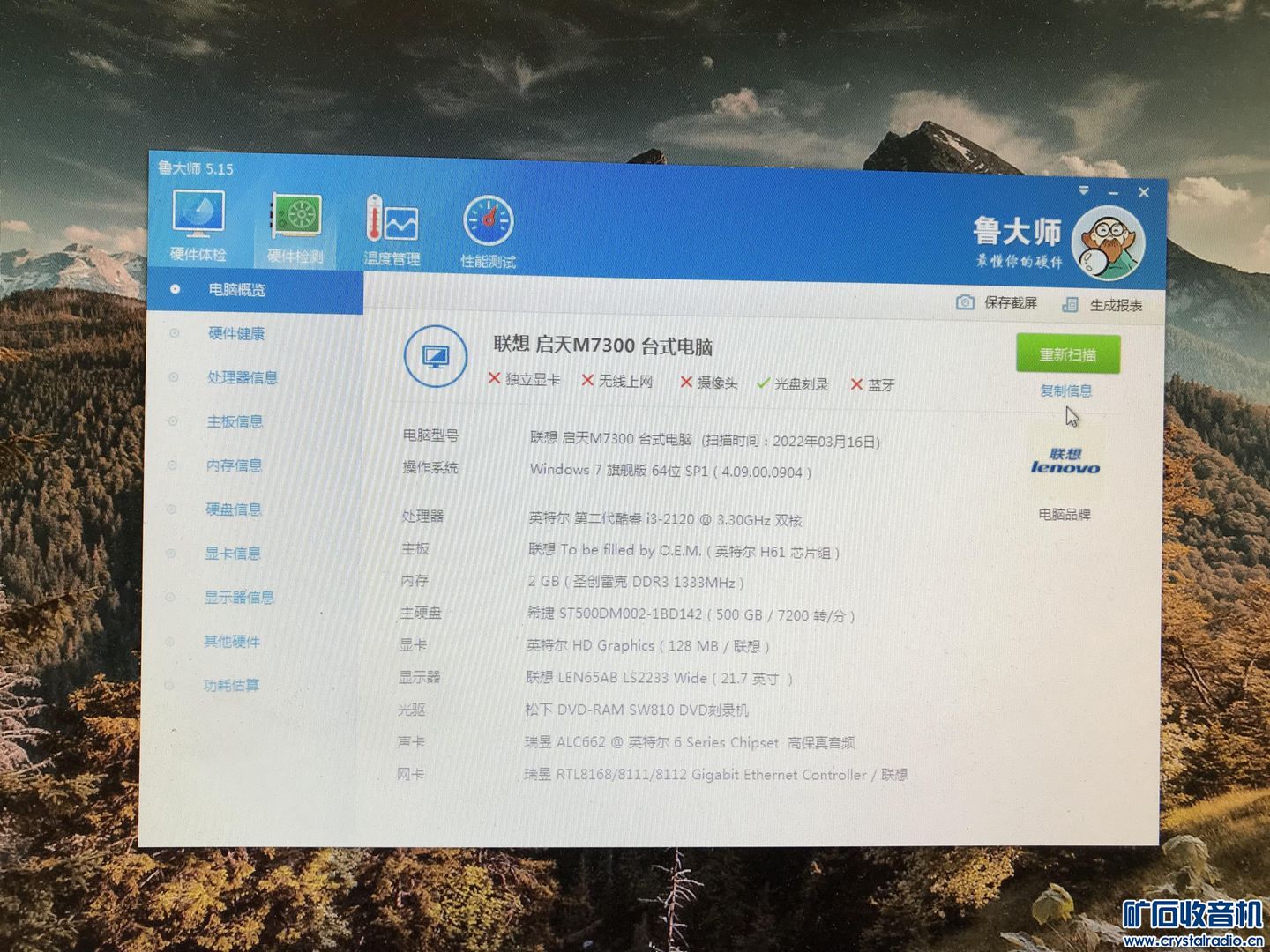Viewport: 1270px width, 952px height.
Task: Click the RTL8168/8111/8112 Gigabit Ethernet value
Action: tap(715, 775)
